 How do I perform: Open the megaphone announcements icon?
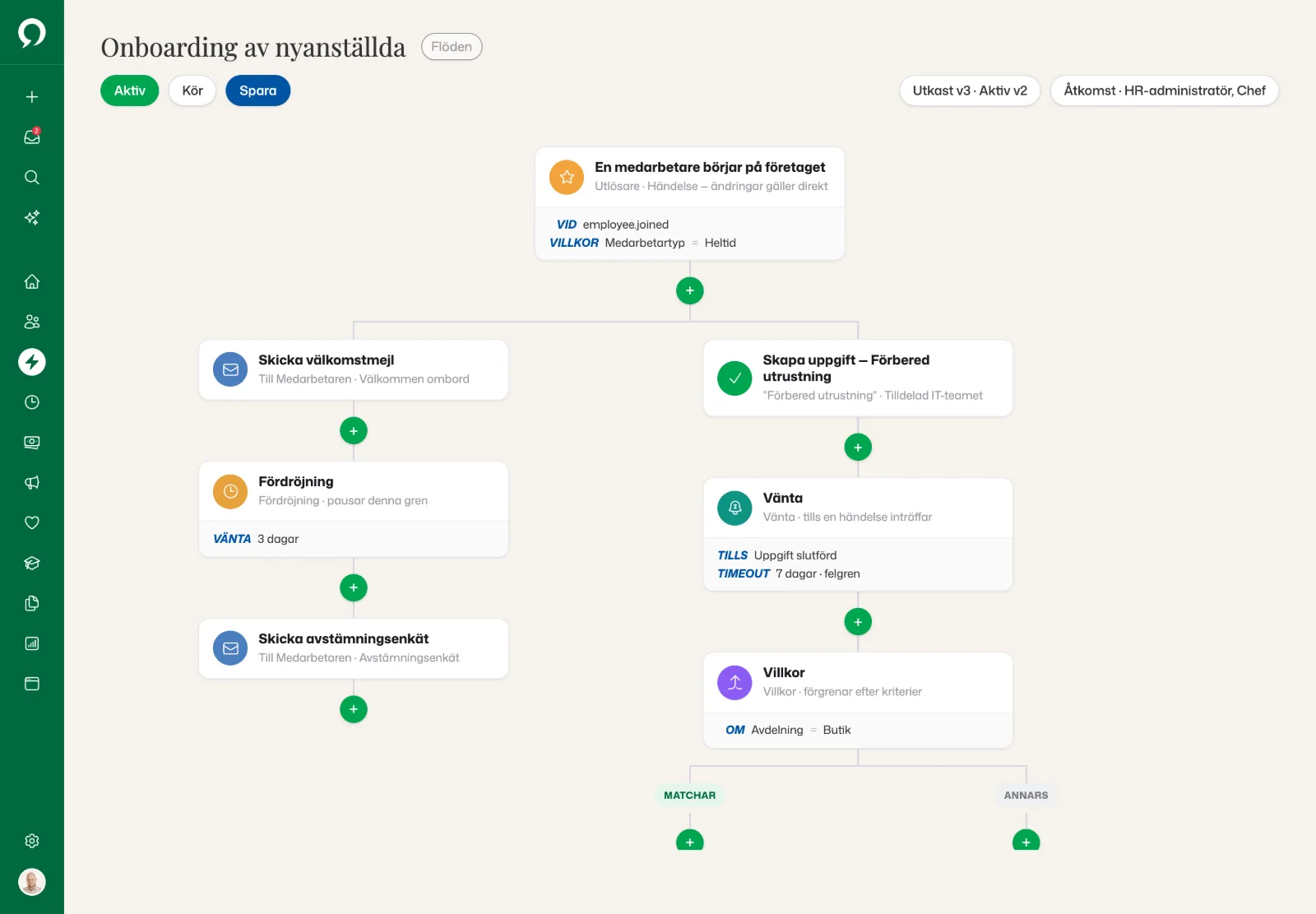click(x=32, y=483)
